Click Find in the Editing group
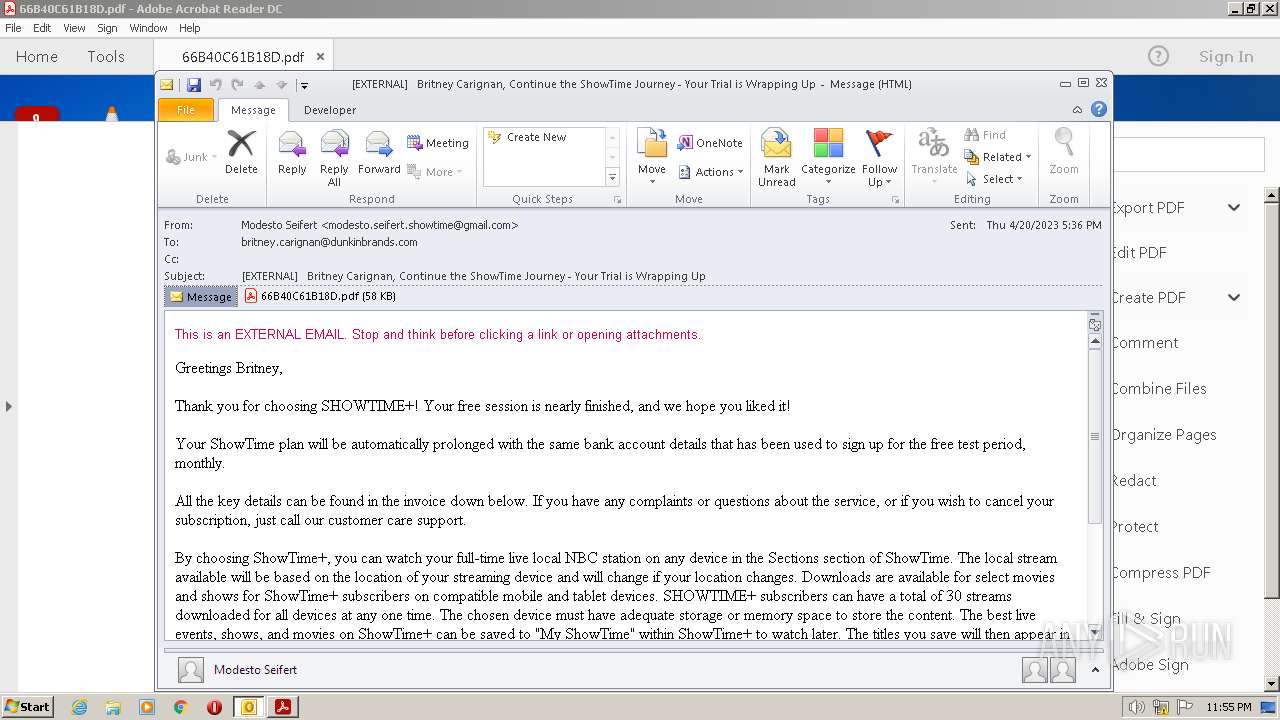1280x720 pixels. [x=985, y=135]
